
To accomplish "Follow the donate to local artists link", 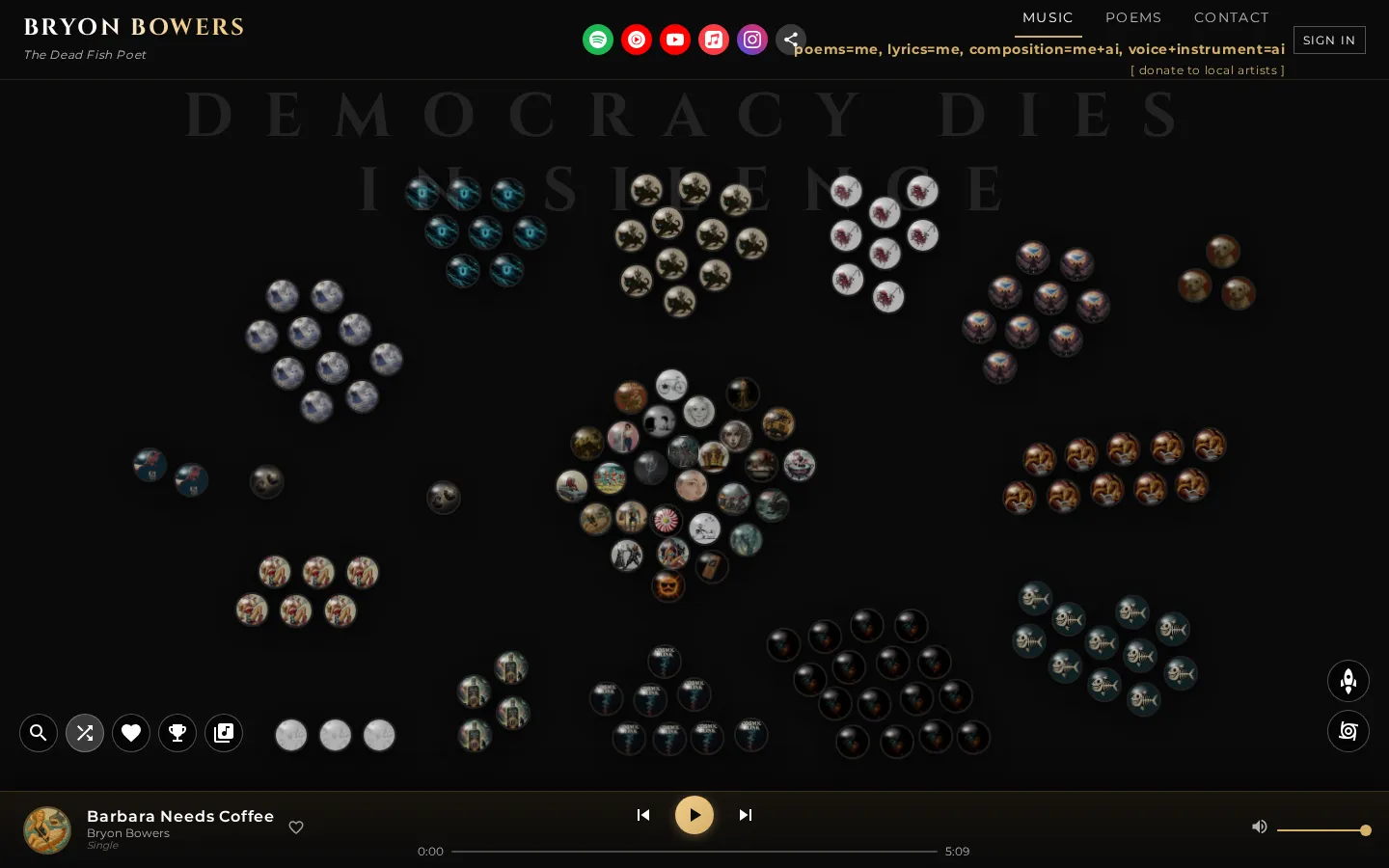I will [1208, 70].
